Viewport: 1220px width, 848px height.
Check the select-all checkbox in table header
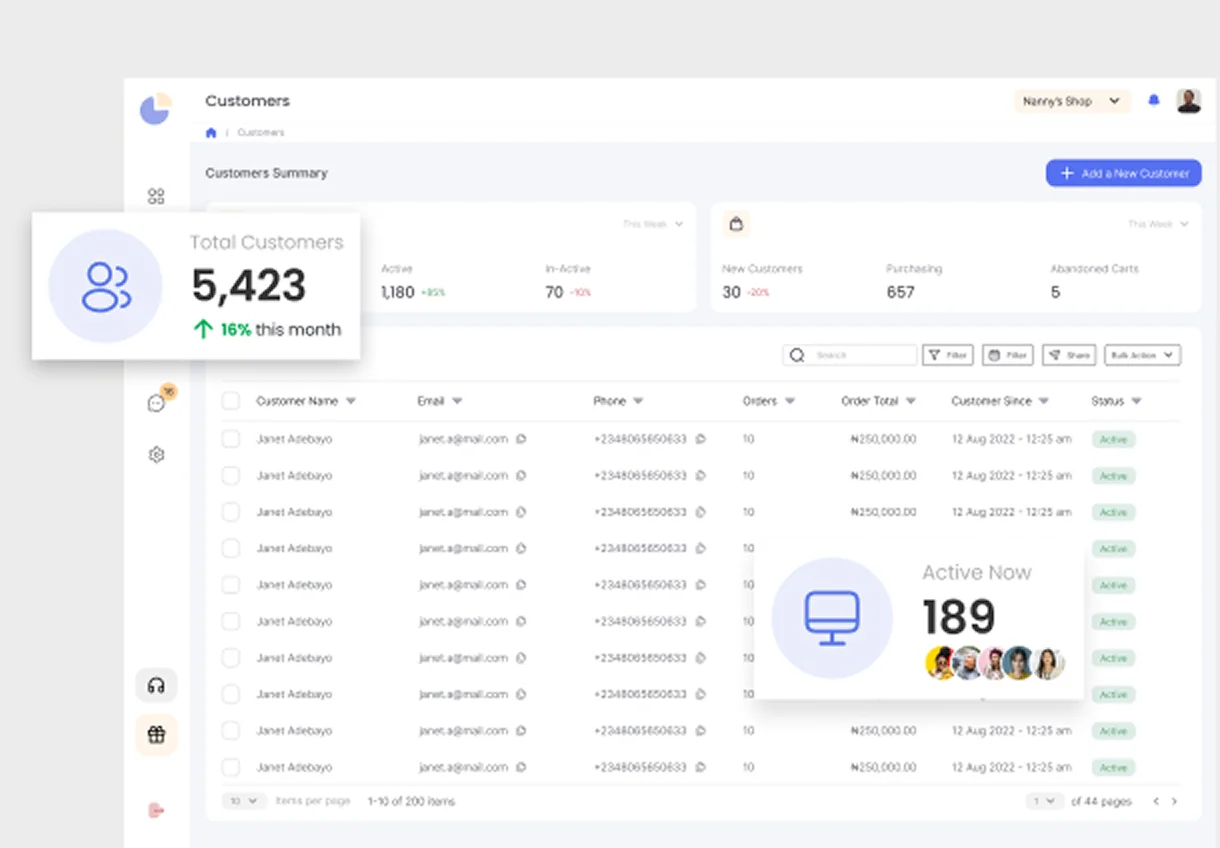click(x=231, y=400)
